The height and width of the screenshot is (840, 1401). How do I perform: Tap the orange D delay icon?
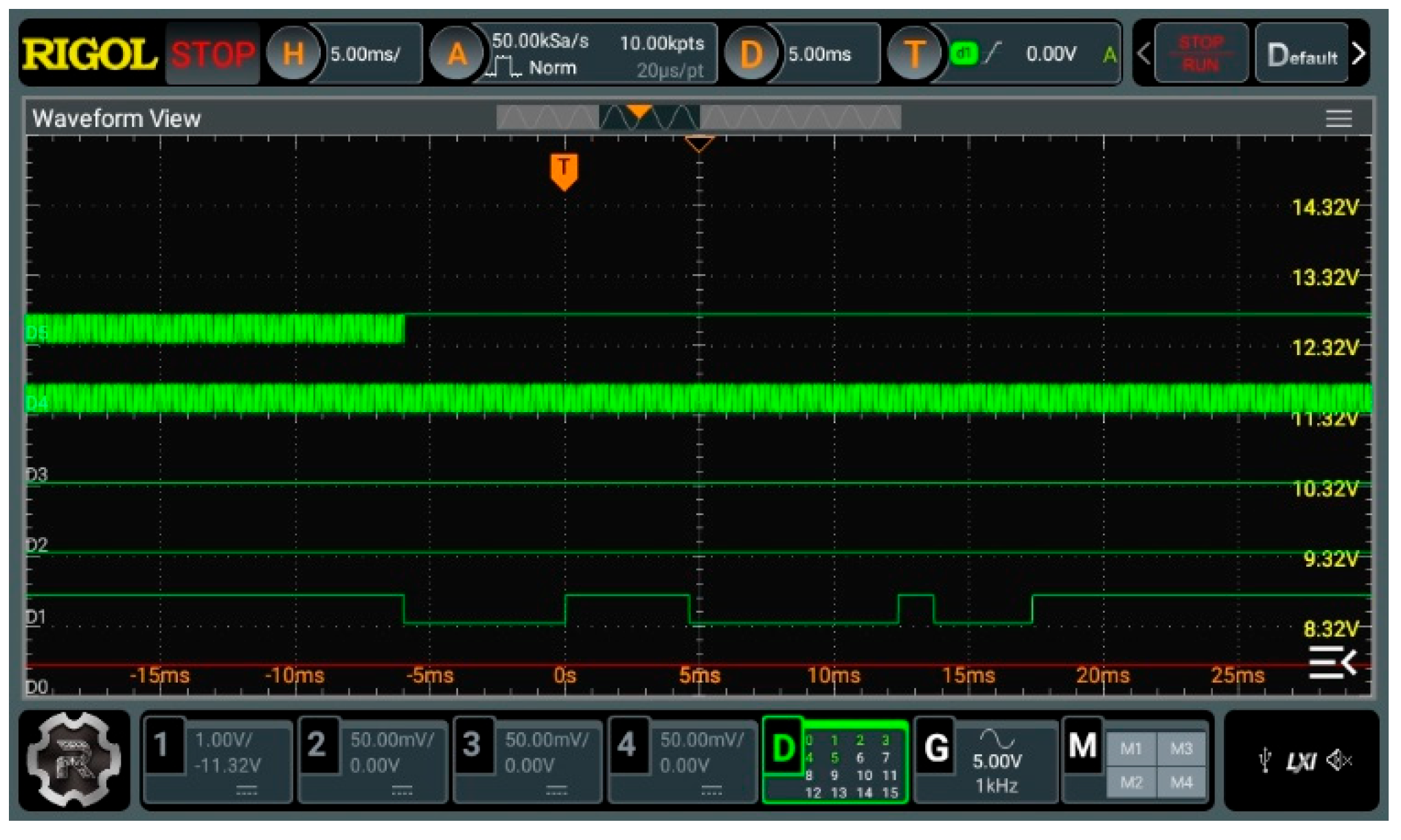(751, 54)
